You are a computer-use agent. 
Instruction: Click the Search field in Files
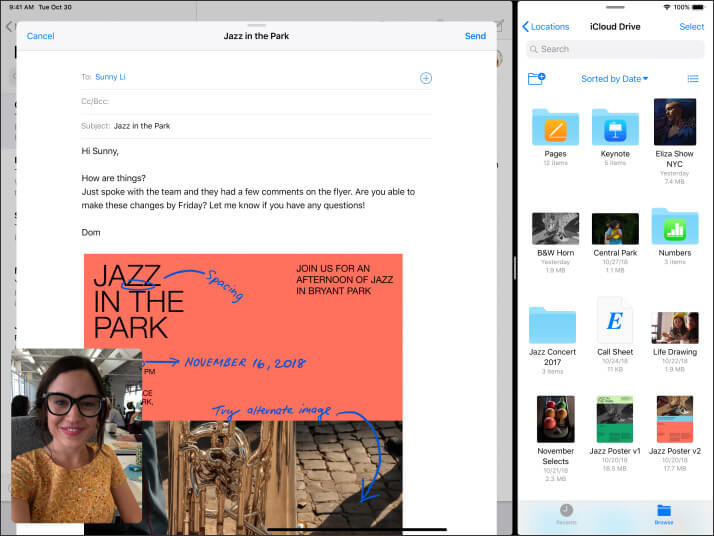tap(615, 49)
